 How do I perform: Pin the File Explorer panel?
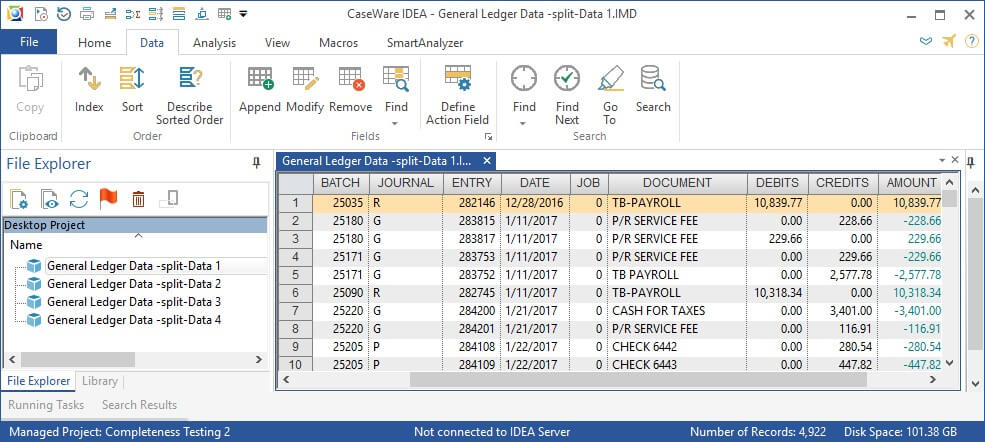[x=256, y=163]
